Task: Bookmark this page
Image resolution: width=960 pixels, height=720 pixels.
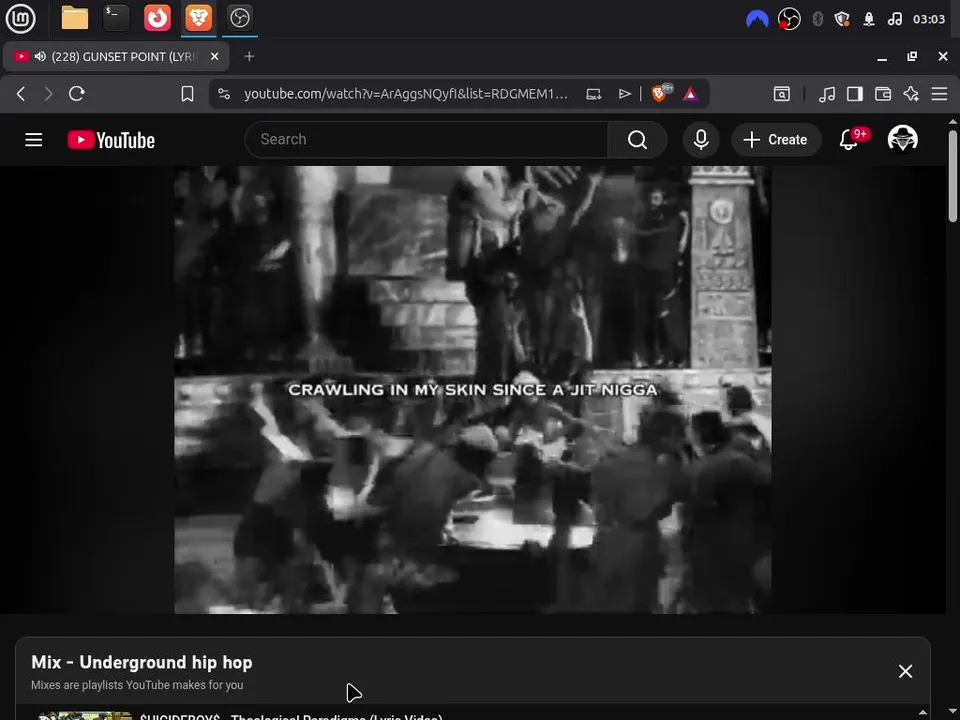Action: (x=187, y=94)
